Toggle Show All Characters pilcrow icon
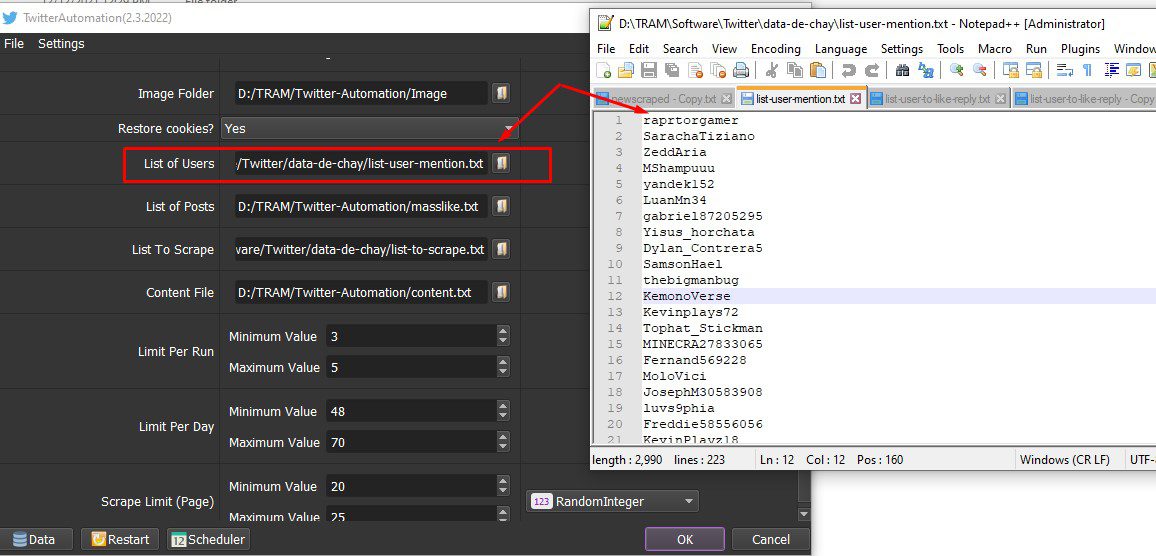 (1087, 71)
